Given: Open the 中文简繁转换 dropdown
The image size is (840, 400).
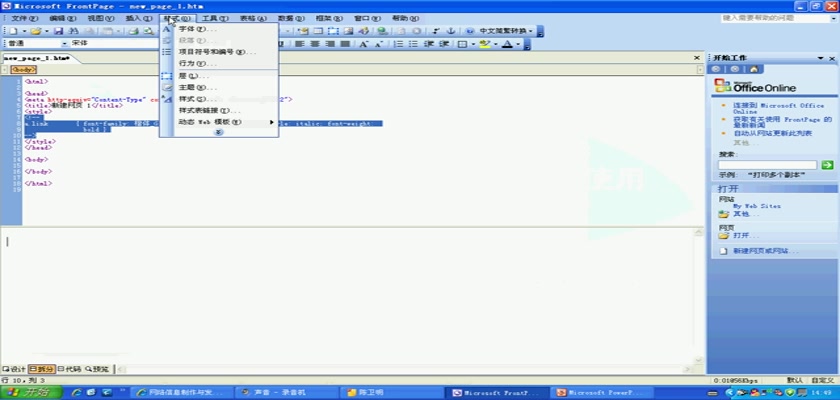Looking at the screenshot, I should click(531, 31).
